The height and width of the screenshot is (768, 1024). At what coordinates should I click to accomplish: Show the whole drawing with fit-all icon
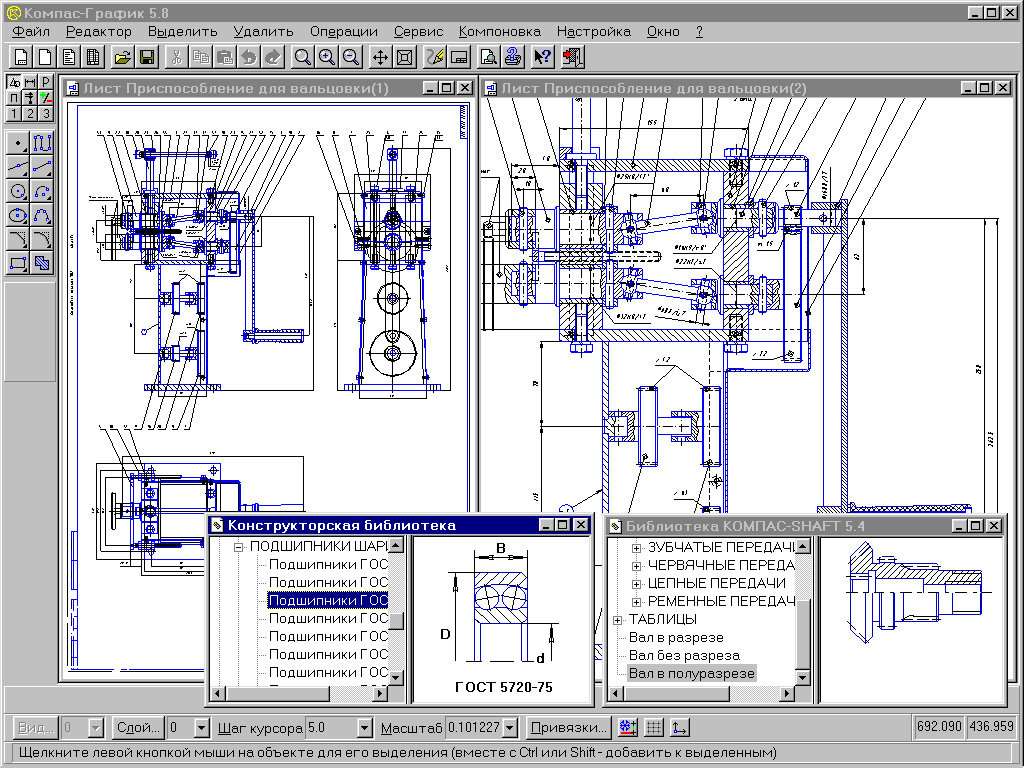[x=405, y=57]
